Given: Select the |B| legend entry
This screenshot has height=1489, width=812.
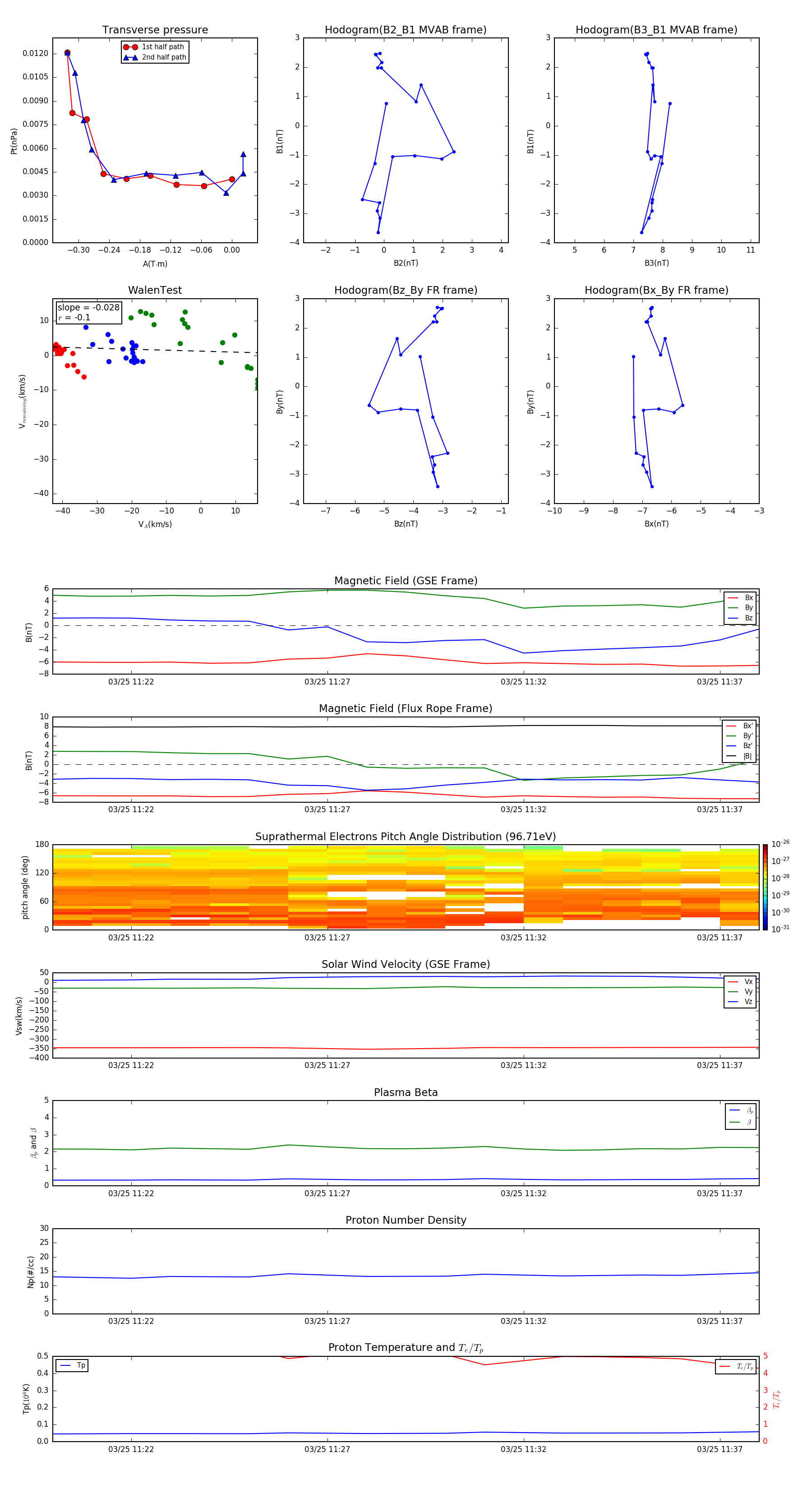Looking at the screenshot, I should pos(739,756).
